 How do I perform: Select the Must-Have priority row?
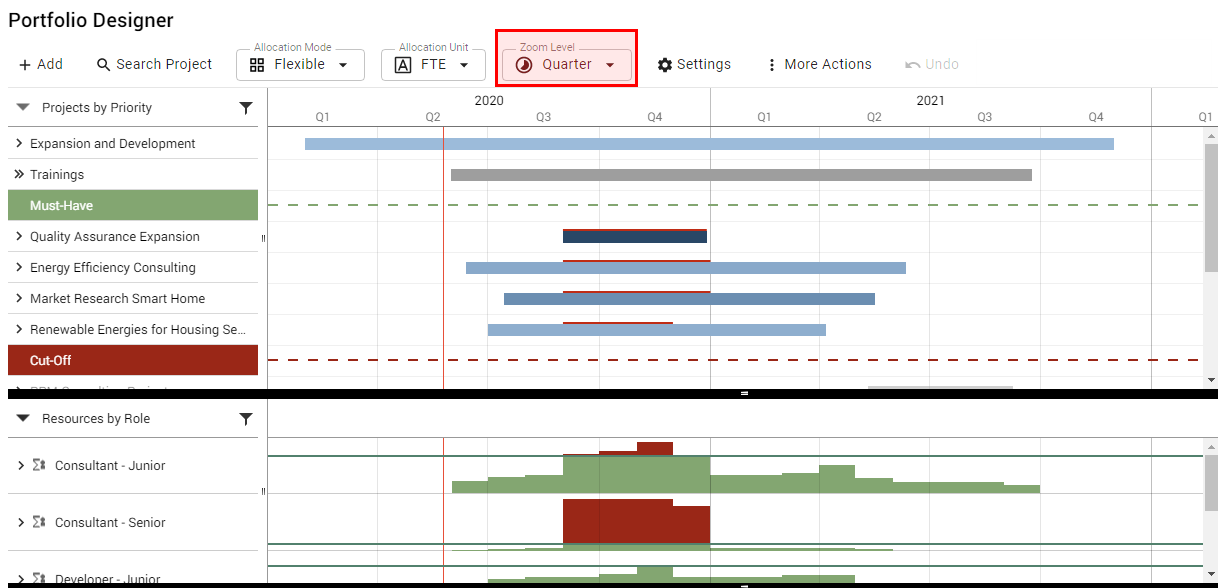132,206
